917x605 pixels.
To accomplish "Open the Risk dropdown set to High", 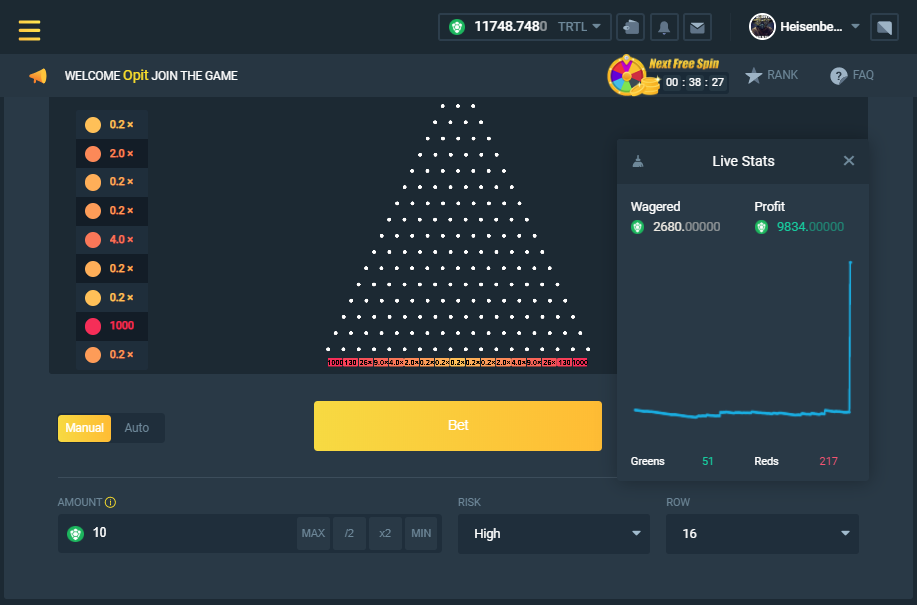I will 553,534.
